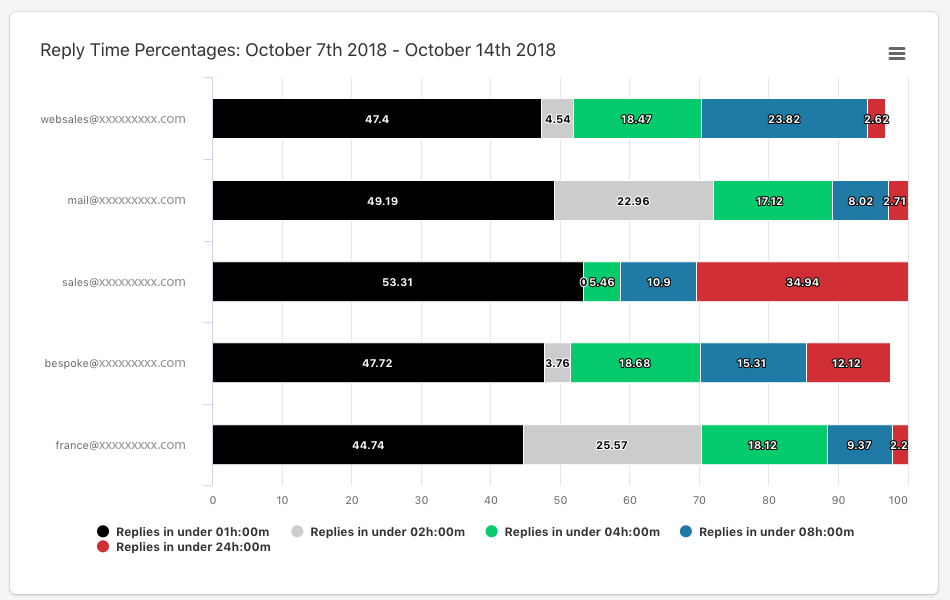Select the france blue bar segment 9.37
This screenshot has width=950, height=600.
(x=859, y=445)
